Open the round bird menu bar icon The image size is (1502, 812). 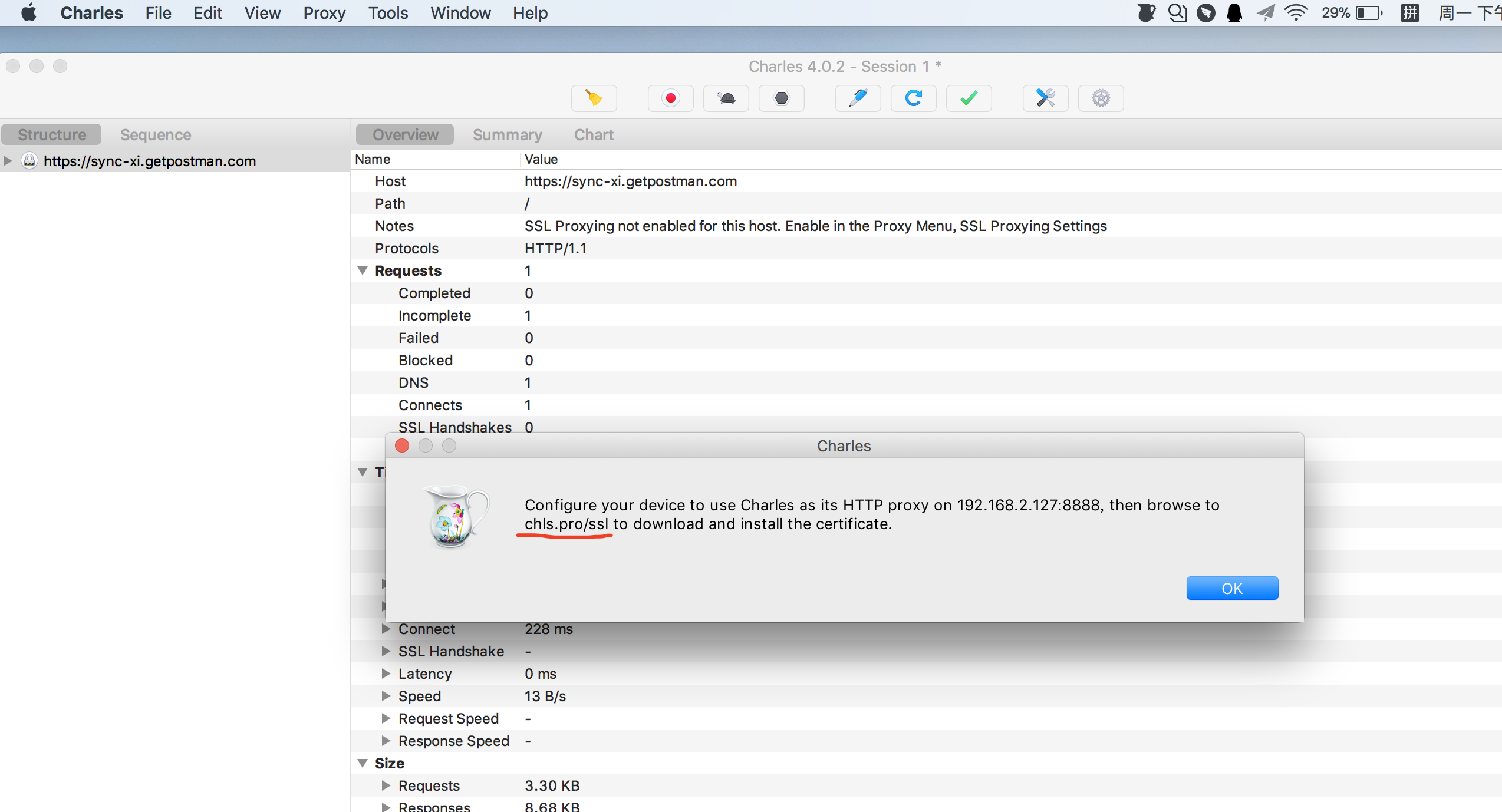click(1206, 13)
